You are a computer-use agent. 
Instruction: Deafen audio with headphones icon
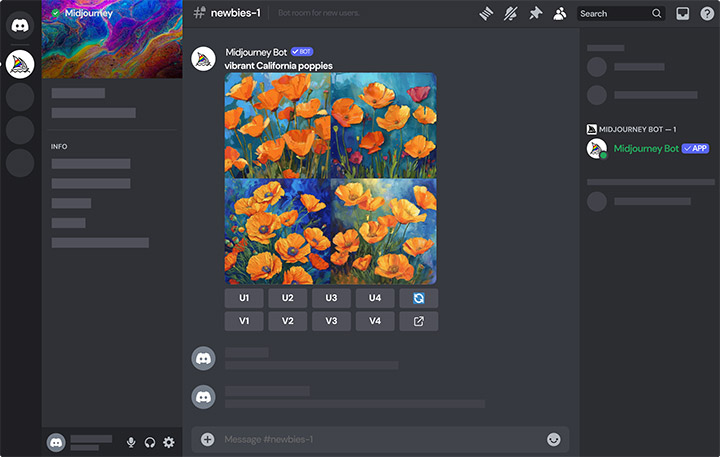tap(149, 442)
